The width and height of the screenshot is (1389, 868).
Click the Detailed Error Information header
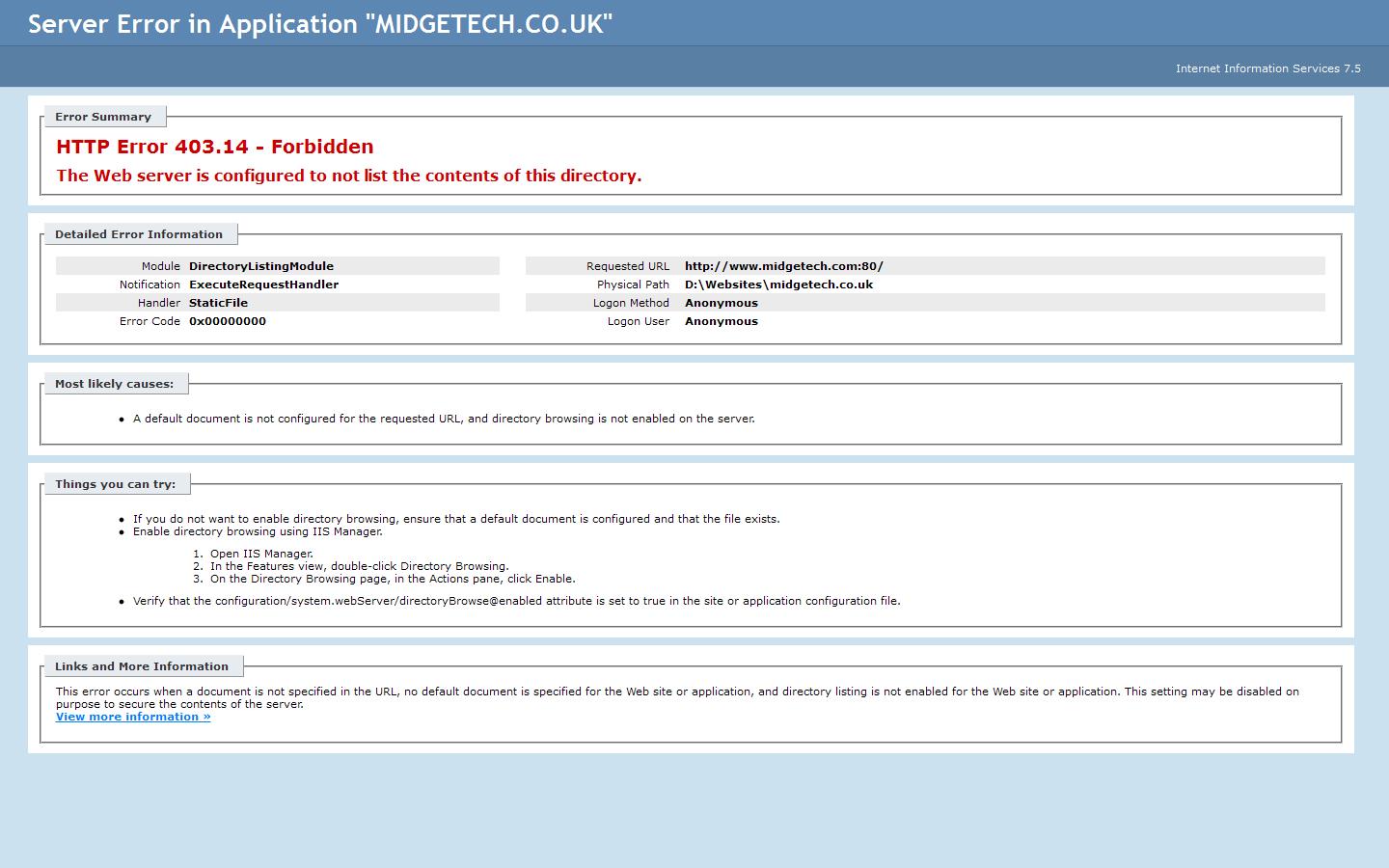click(140, 234)
